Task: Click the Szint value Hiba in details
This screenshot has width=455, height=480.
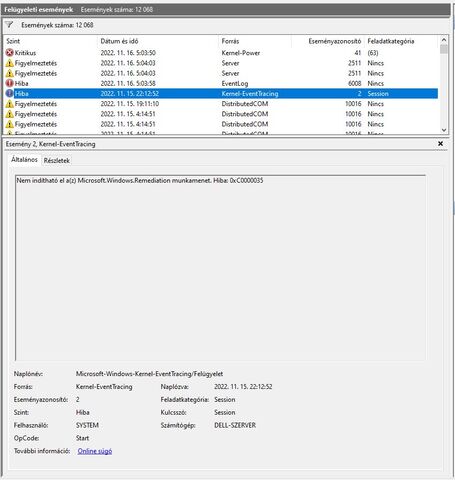Action: (x=82, y=412)
